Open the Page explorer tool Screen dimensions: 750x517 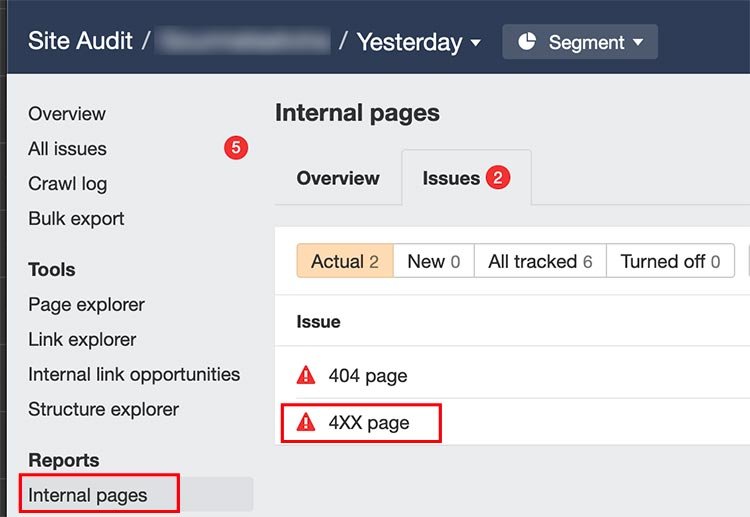pyautogui.click(x=86, y=305)
